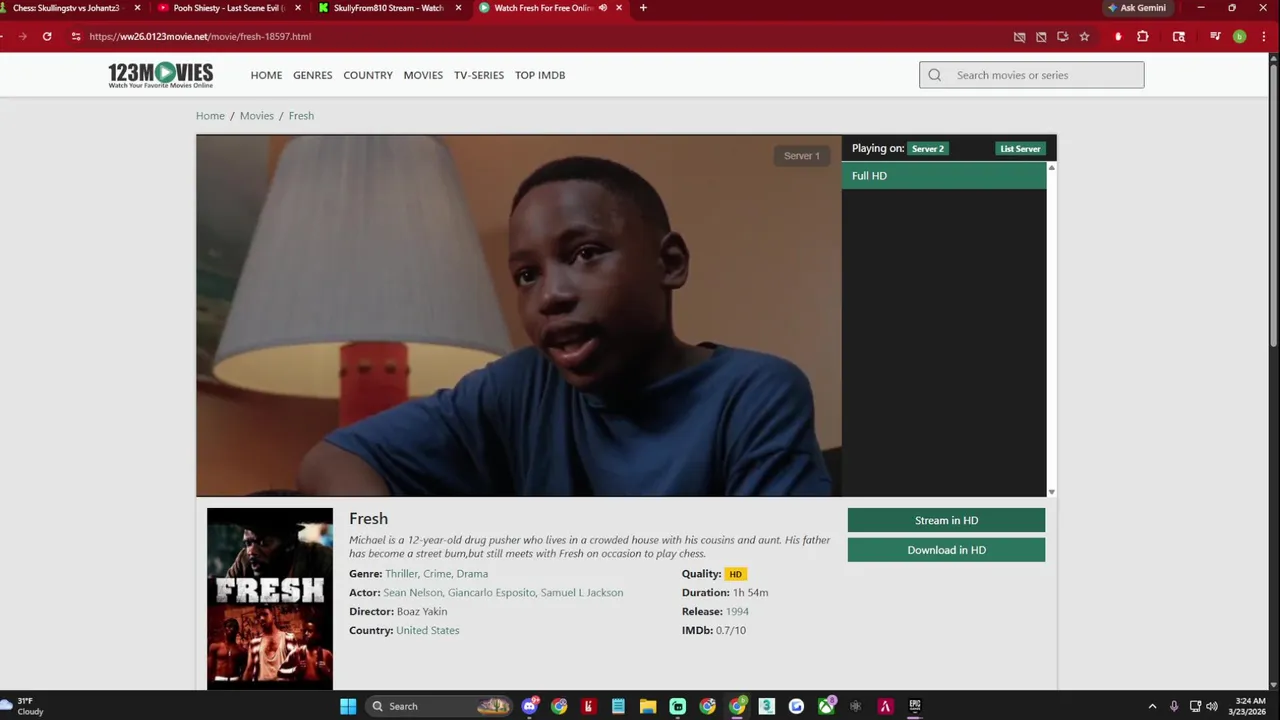Open the HOME menu item
Viewport: 1280px width, 720px height.
[x=266, y=75]
